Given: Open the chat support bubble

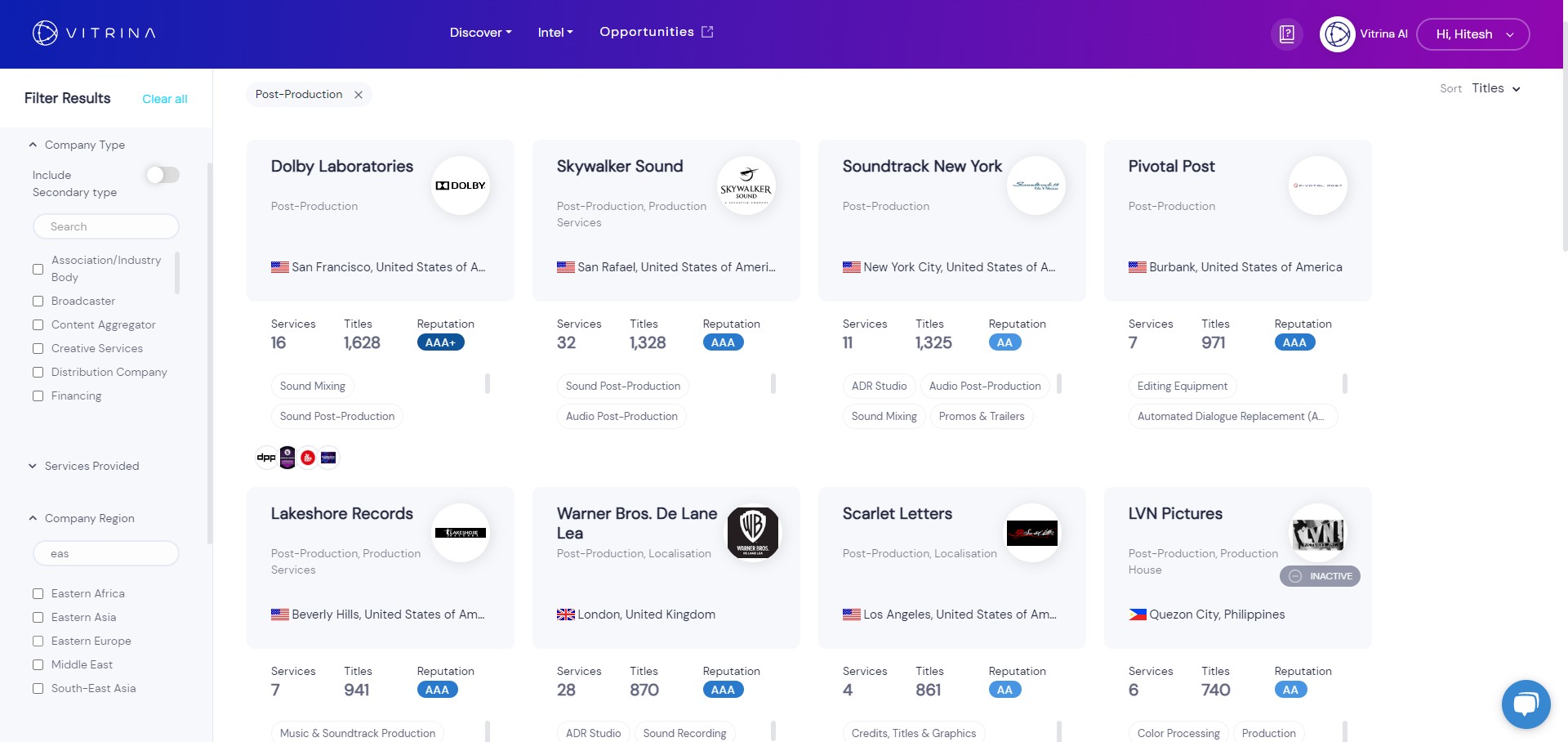Looking at the screenshot, I should pos(1526,704).
